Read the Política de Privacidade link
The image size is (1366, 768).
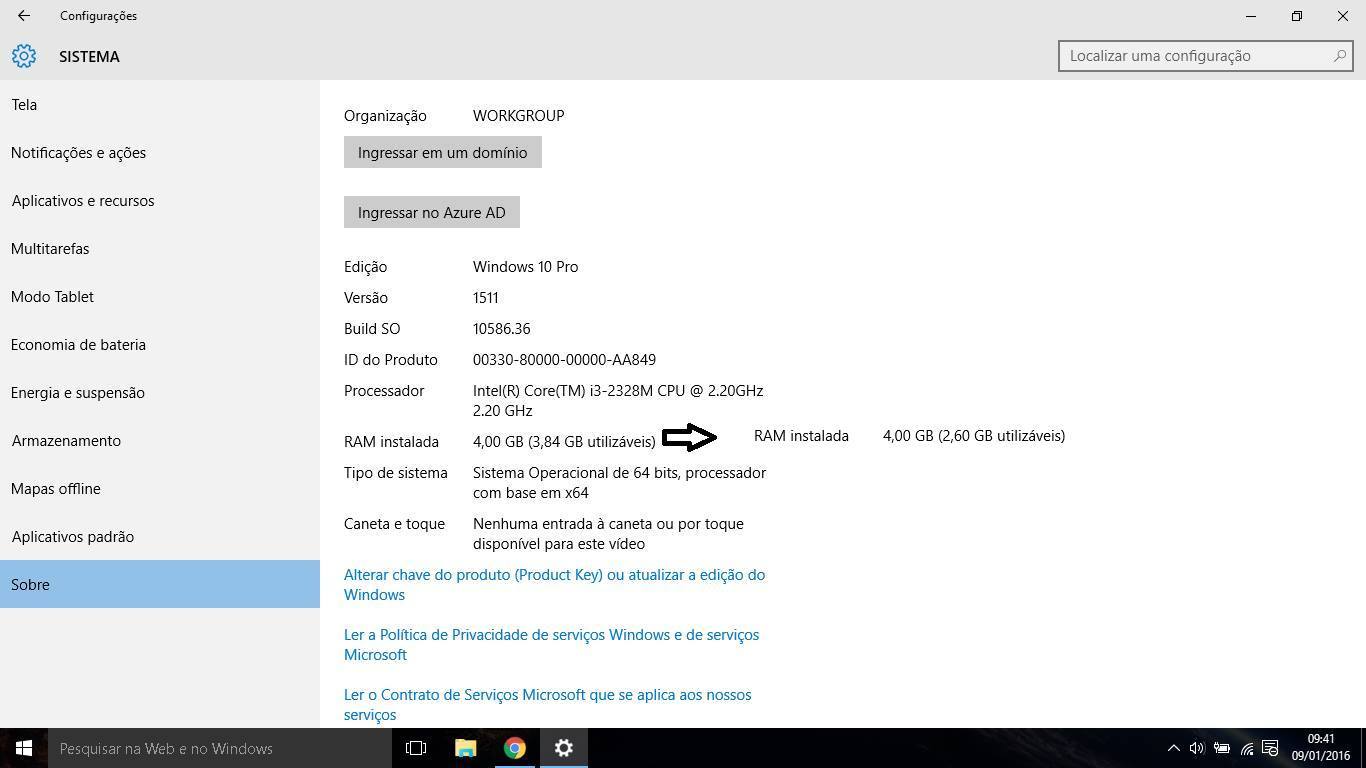[x=552, y=644]
